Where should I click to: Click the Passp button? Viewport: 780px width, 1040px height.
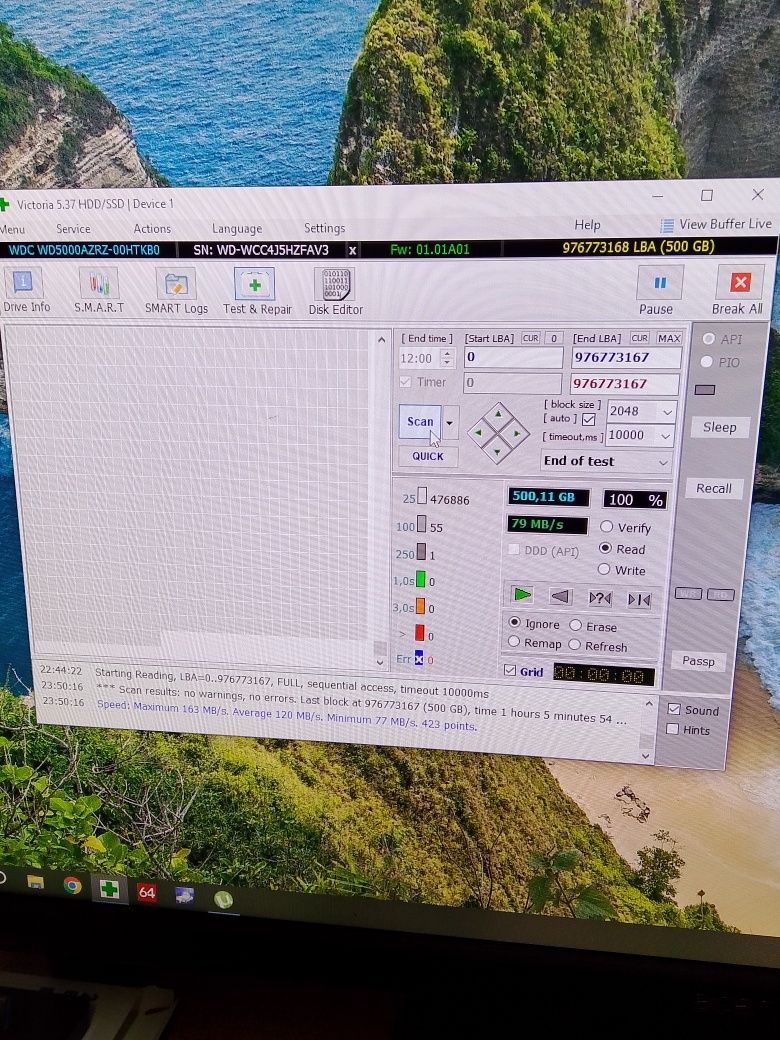coord(698,661)
